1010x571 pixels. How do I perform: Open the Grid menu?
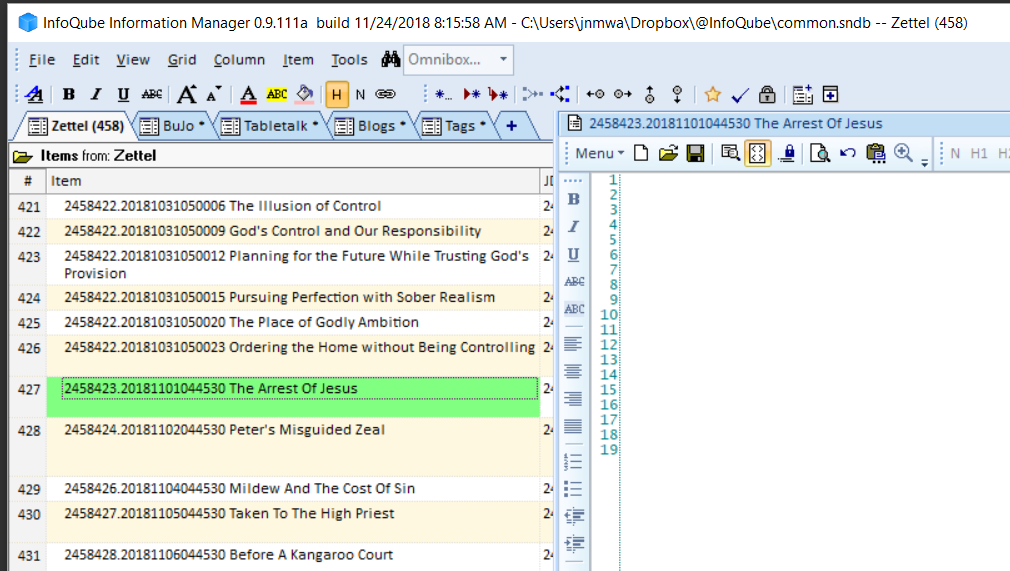coord(182,60)
